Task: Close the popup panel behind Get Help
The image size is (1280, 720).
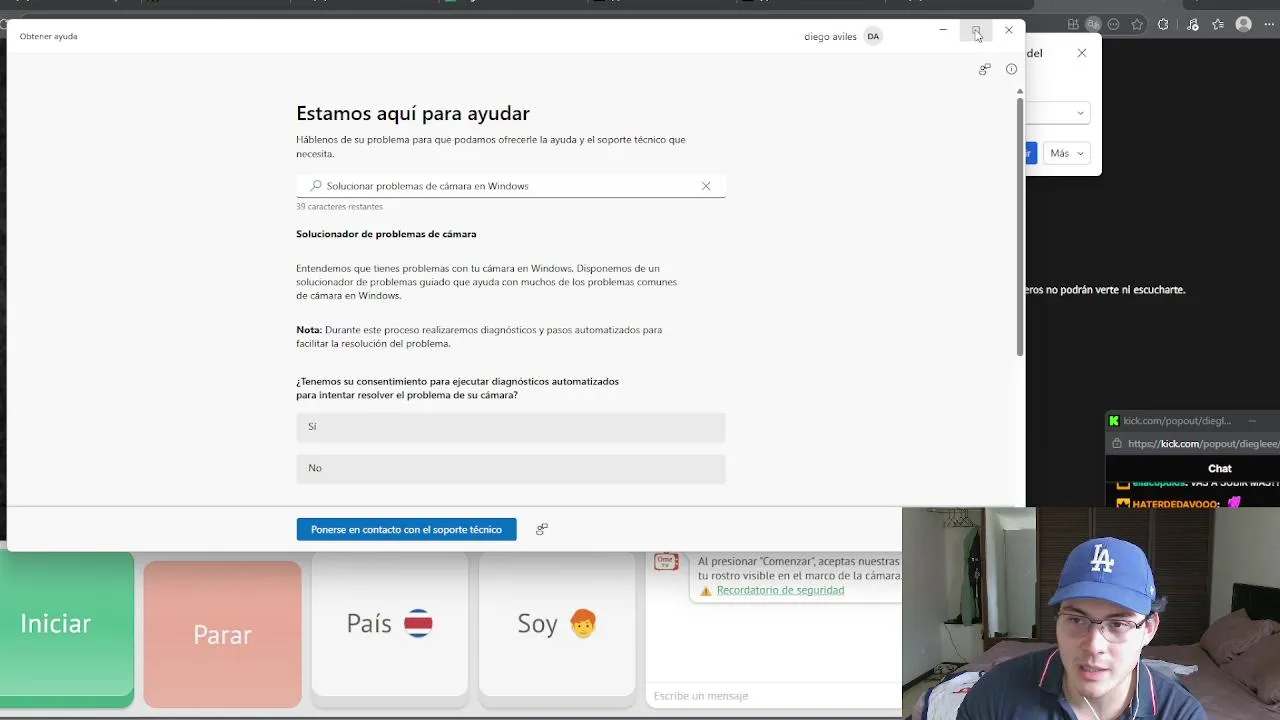Action: click(1081, 53)
